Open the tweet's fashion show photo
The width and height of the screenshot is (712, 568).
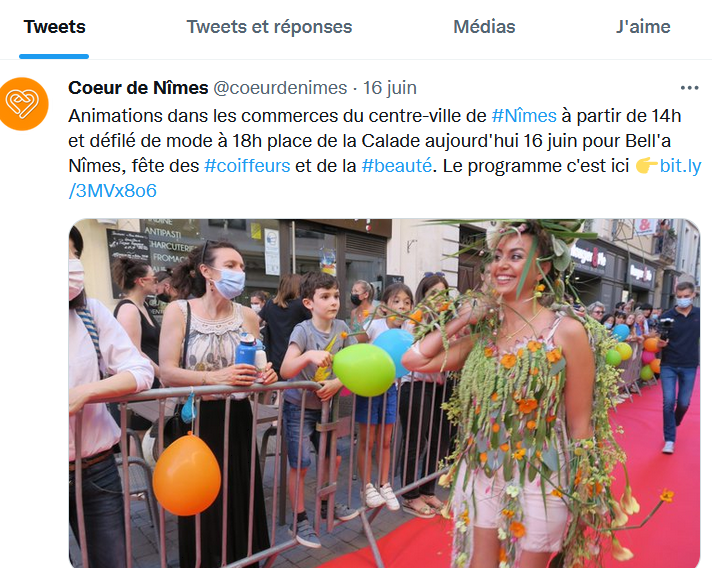click(x=384, y=393)
